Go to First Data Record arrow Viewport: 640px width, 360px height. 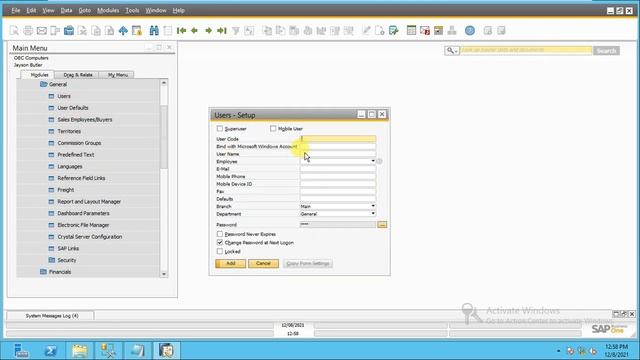pyautogui.click(x=181, y=31)
